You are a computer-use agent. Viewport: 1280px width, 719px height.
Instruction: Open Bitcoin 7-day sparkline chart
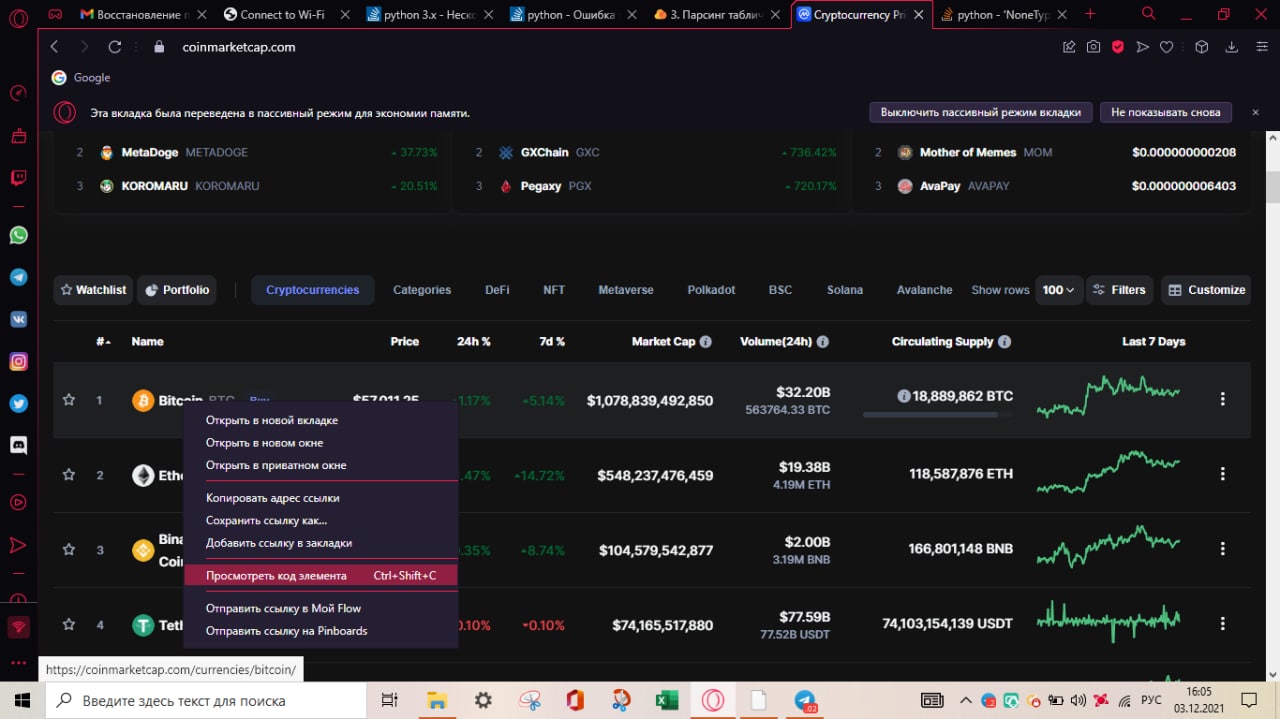1109,397
